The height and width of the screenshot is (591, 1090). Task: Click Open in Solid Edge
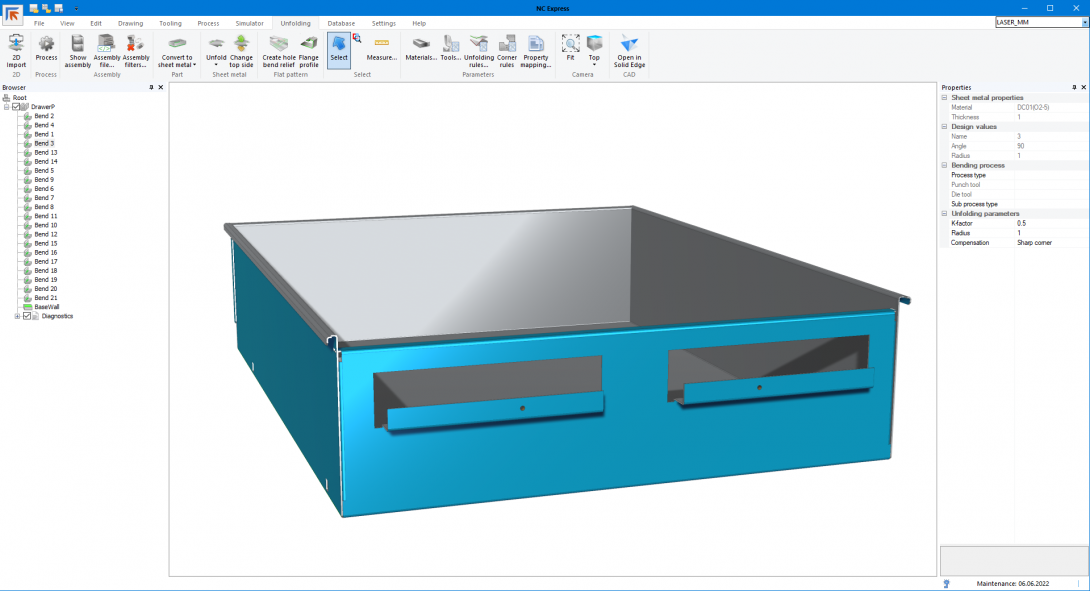629,49
